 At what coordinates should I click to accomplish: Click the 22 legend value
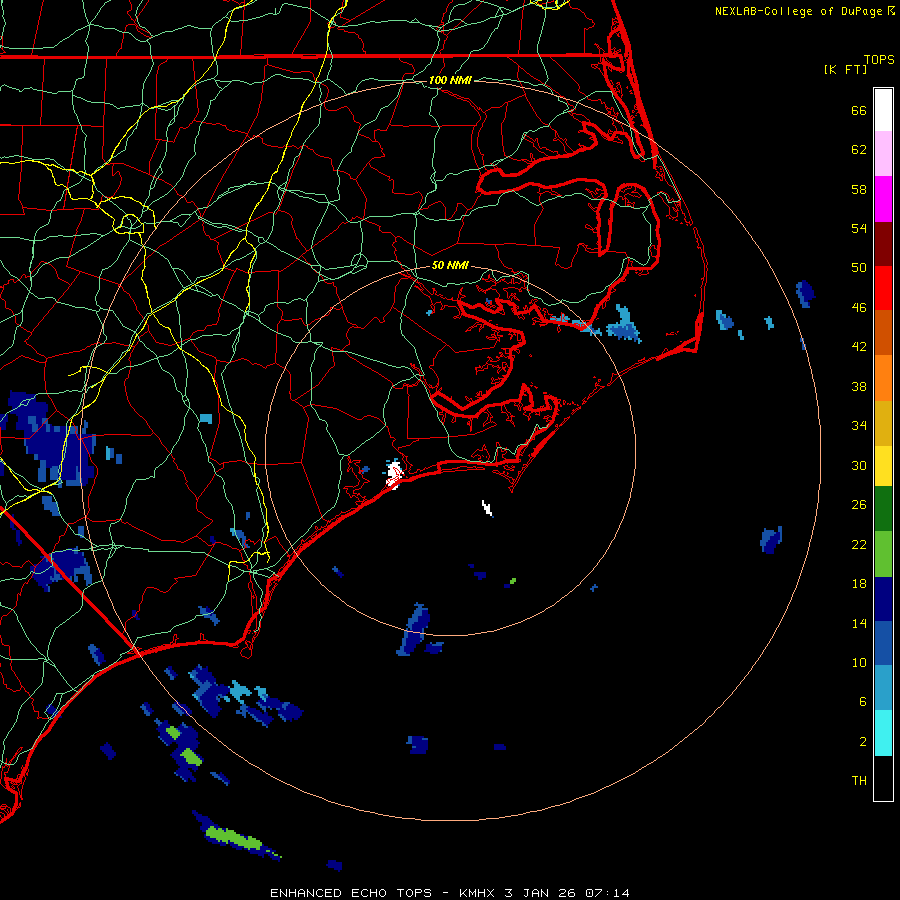pos(859,544)
